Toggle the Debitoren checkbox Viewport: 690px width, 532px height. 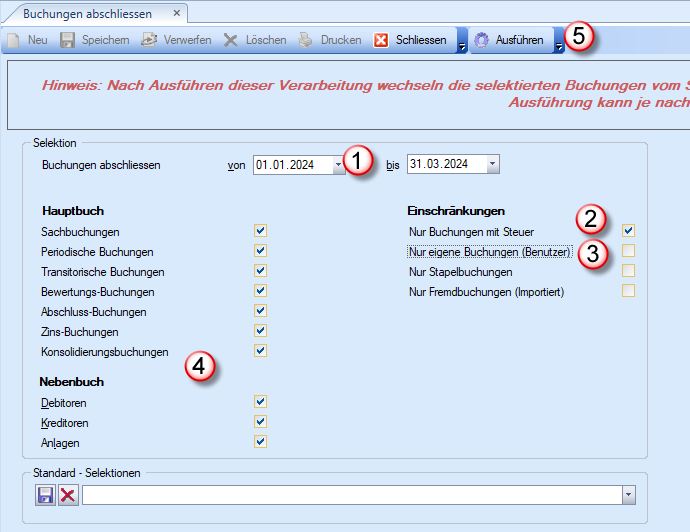coord(261,402)
